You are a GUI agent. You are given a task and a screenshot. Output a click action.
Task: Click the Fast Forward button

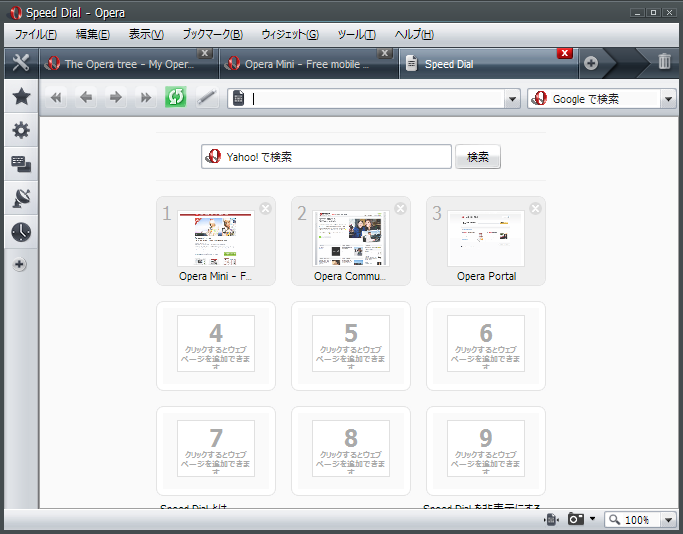pos(145,98)
